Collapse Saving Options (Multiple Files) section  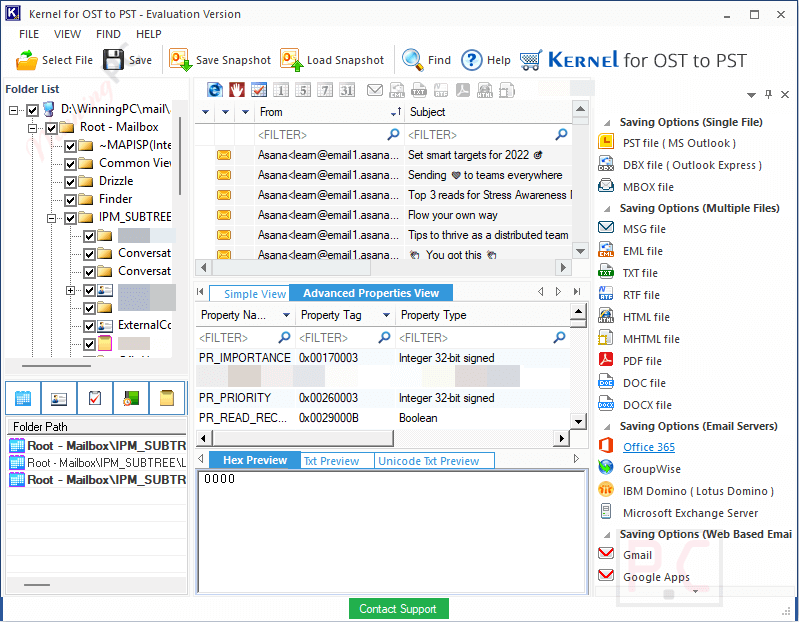[607, 209]
